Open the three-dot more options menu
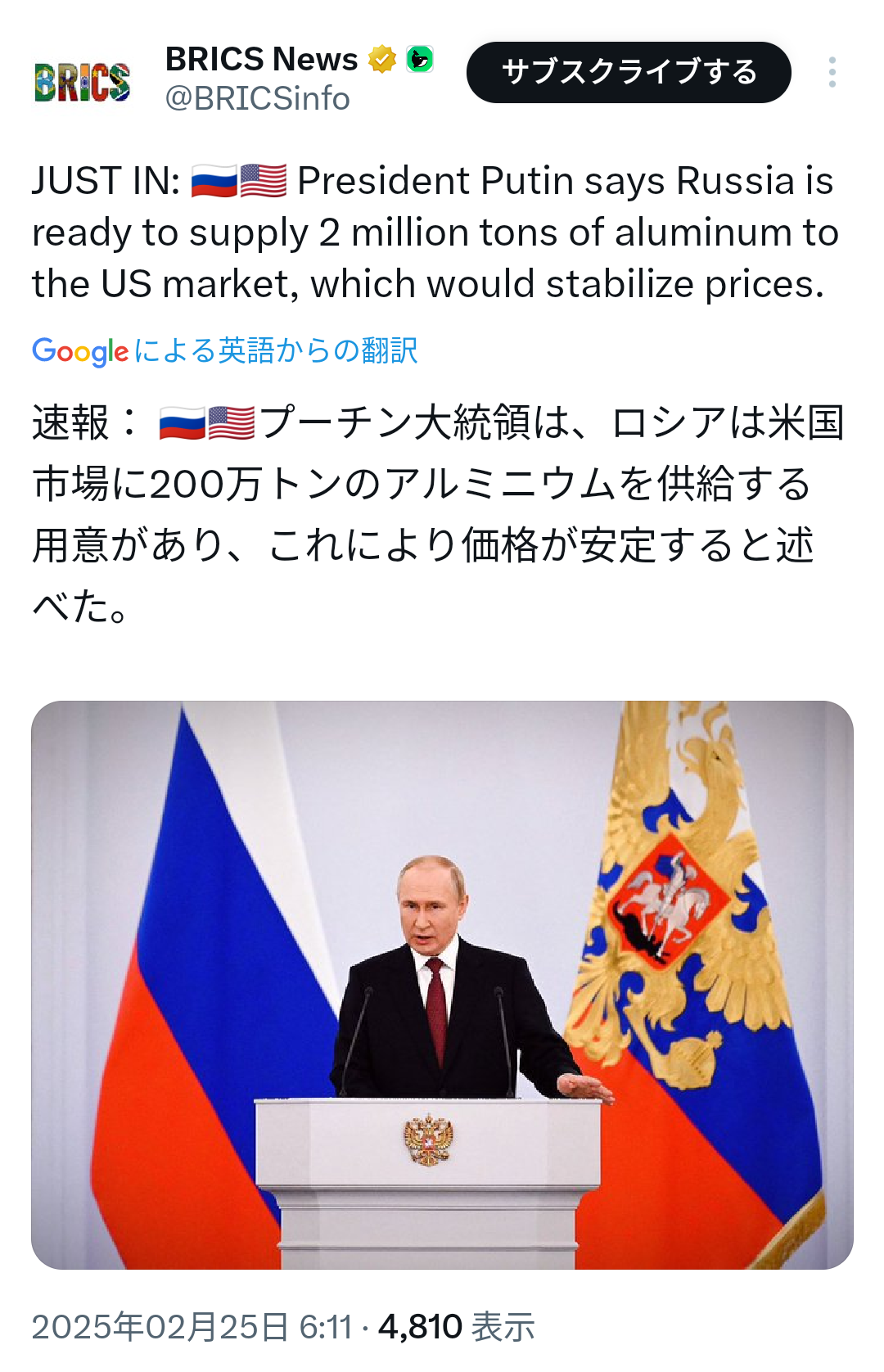Image resolution: width=884 pixels, height=1372 pixels. pos(832,73)
